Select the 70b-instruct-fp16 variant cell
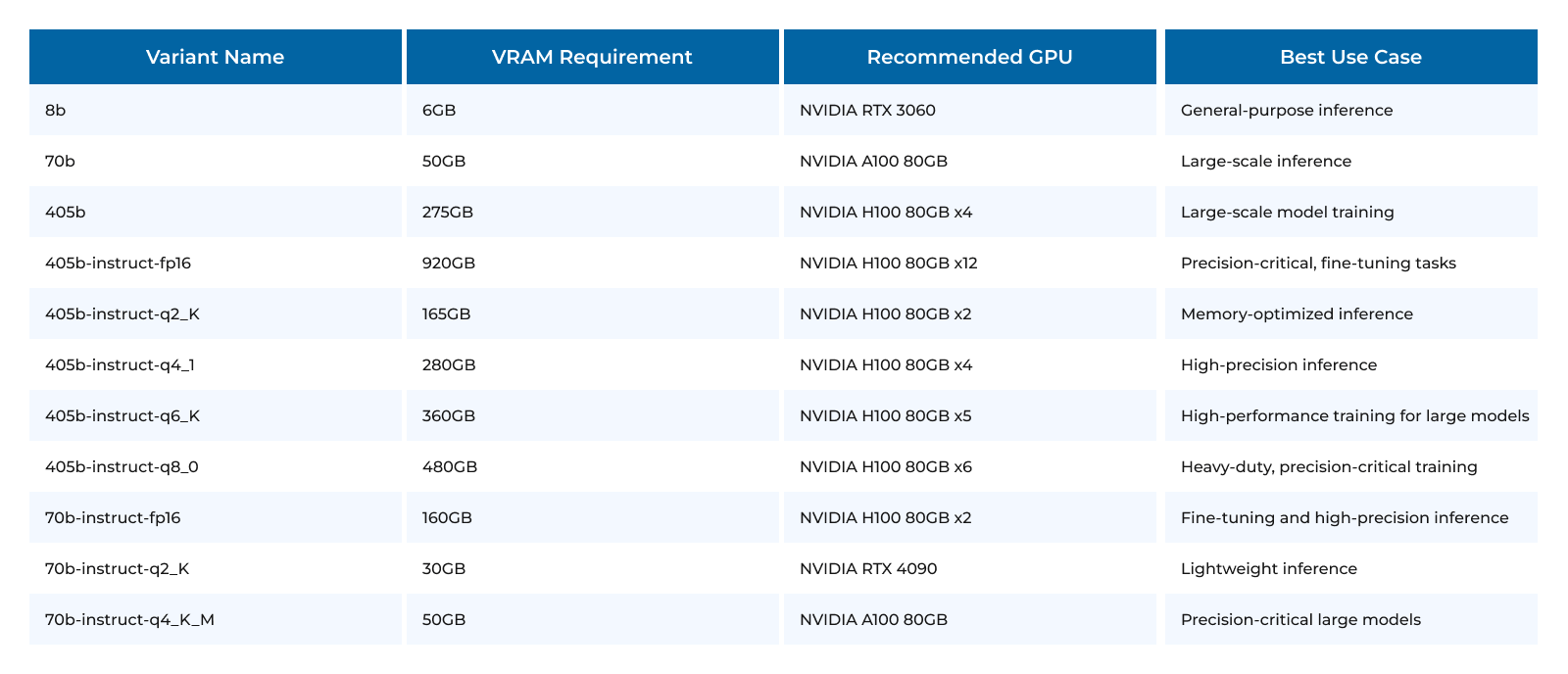This screenshot has height=674, width=1568. (x=113, y=518)
